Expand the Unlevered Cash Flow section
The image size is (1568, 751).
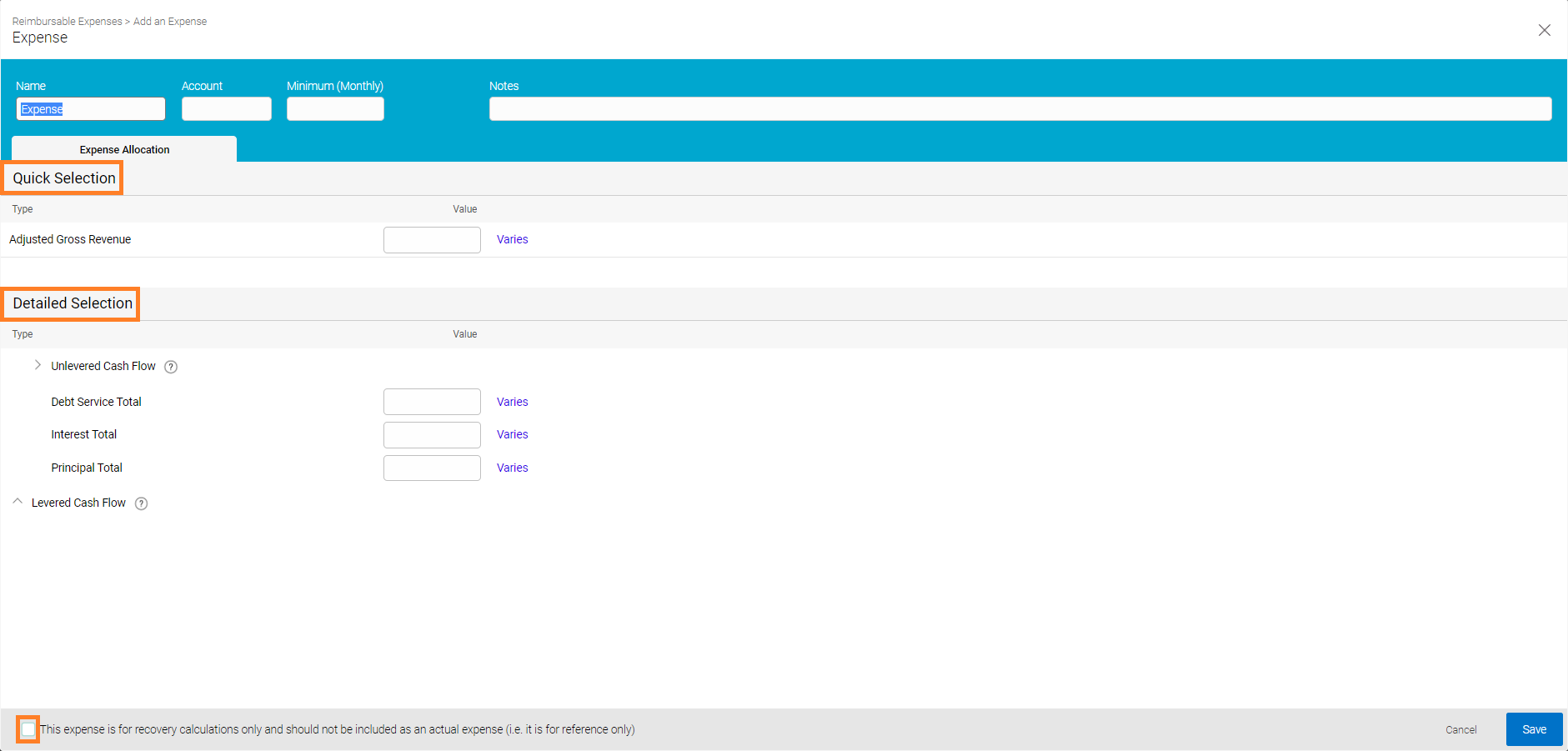[x=38, y=365]
